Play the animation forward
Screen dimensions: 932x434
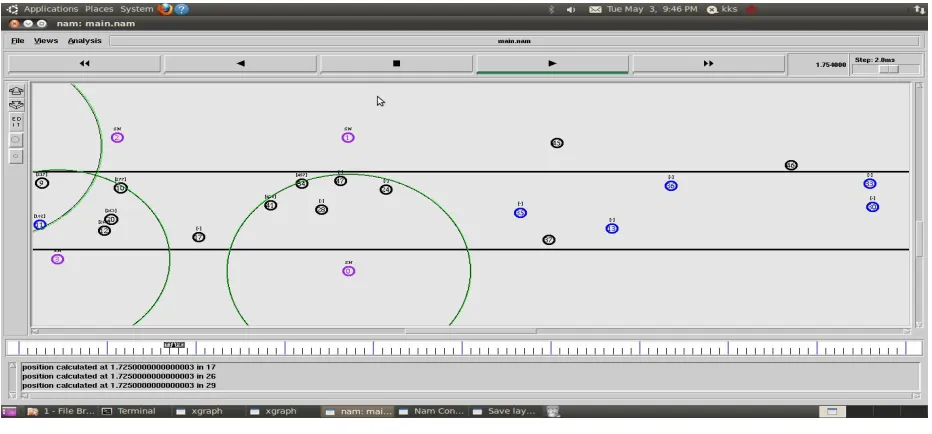pos(552,64)
